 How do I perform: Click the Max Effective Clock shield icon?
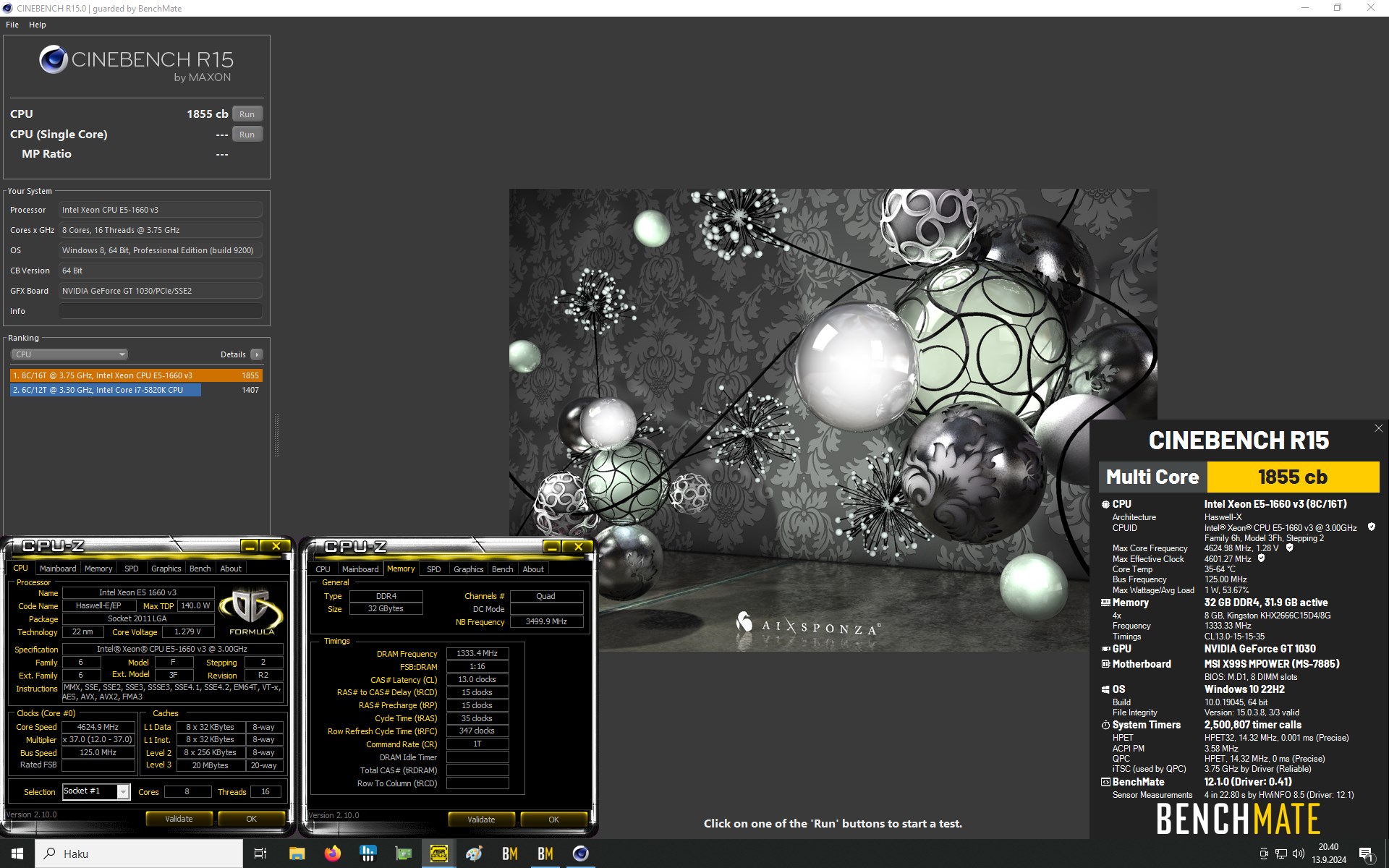(x=1261, y=558)
